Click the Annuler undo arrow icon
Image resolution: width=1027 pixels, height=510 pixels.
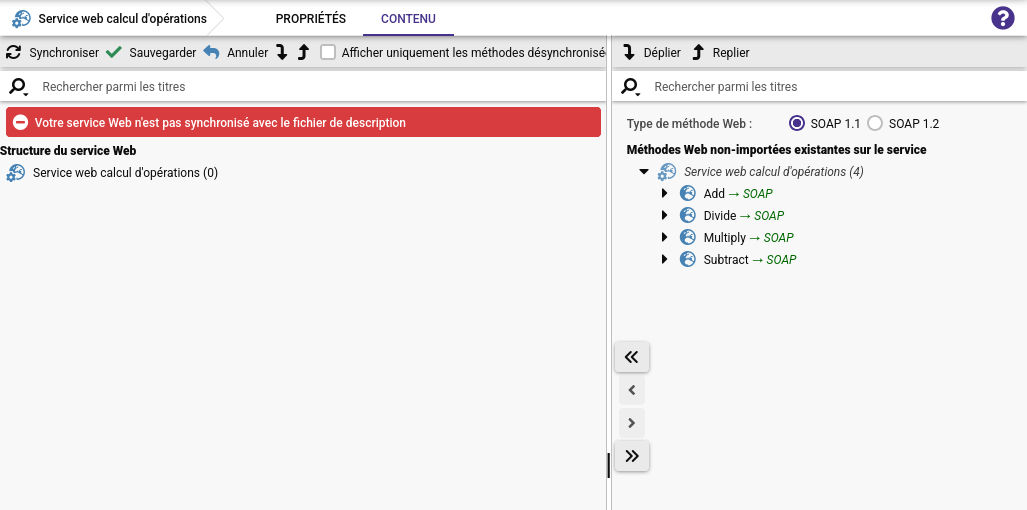[x=211, y=52]
